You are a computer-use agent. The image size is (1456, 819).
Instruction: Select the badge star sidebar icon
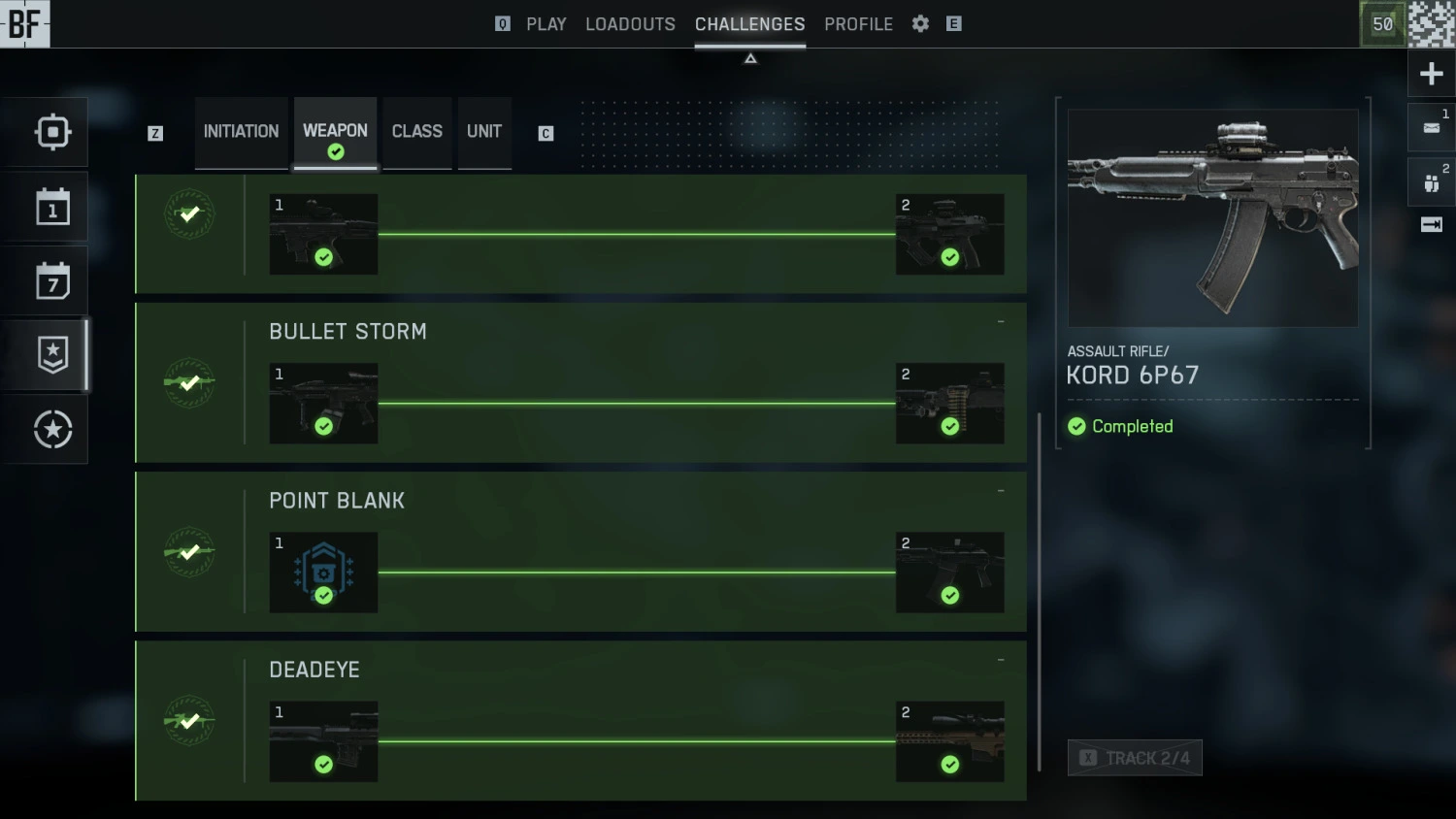[x=52, y=355]
